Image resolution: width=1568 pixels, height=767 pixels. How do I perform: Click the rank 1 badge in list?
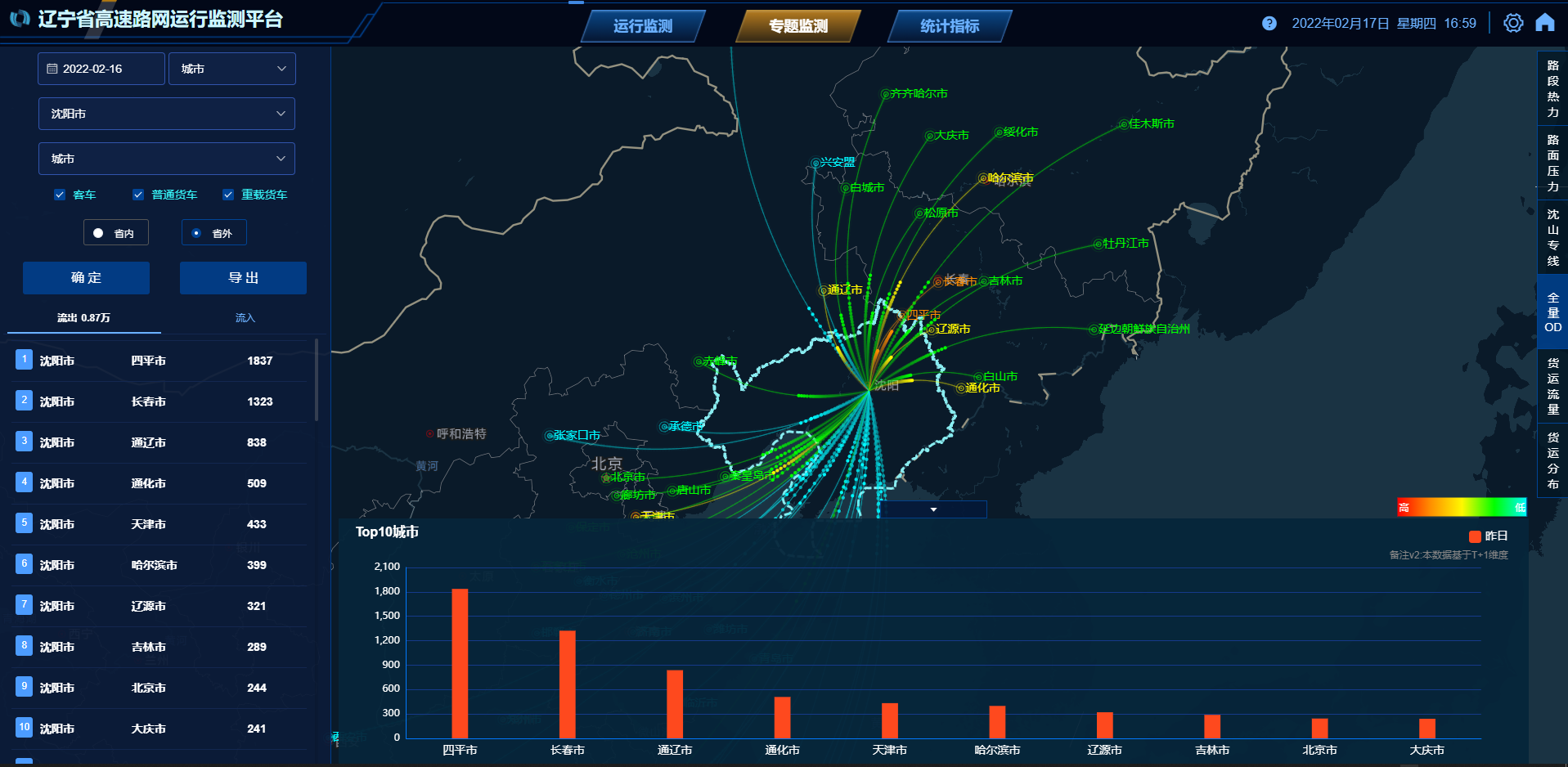point(25,360)
